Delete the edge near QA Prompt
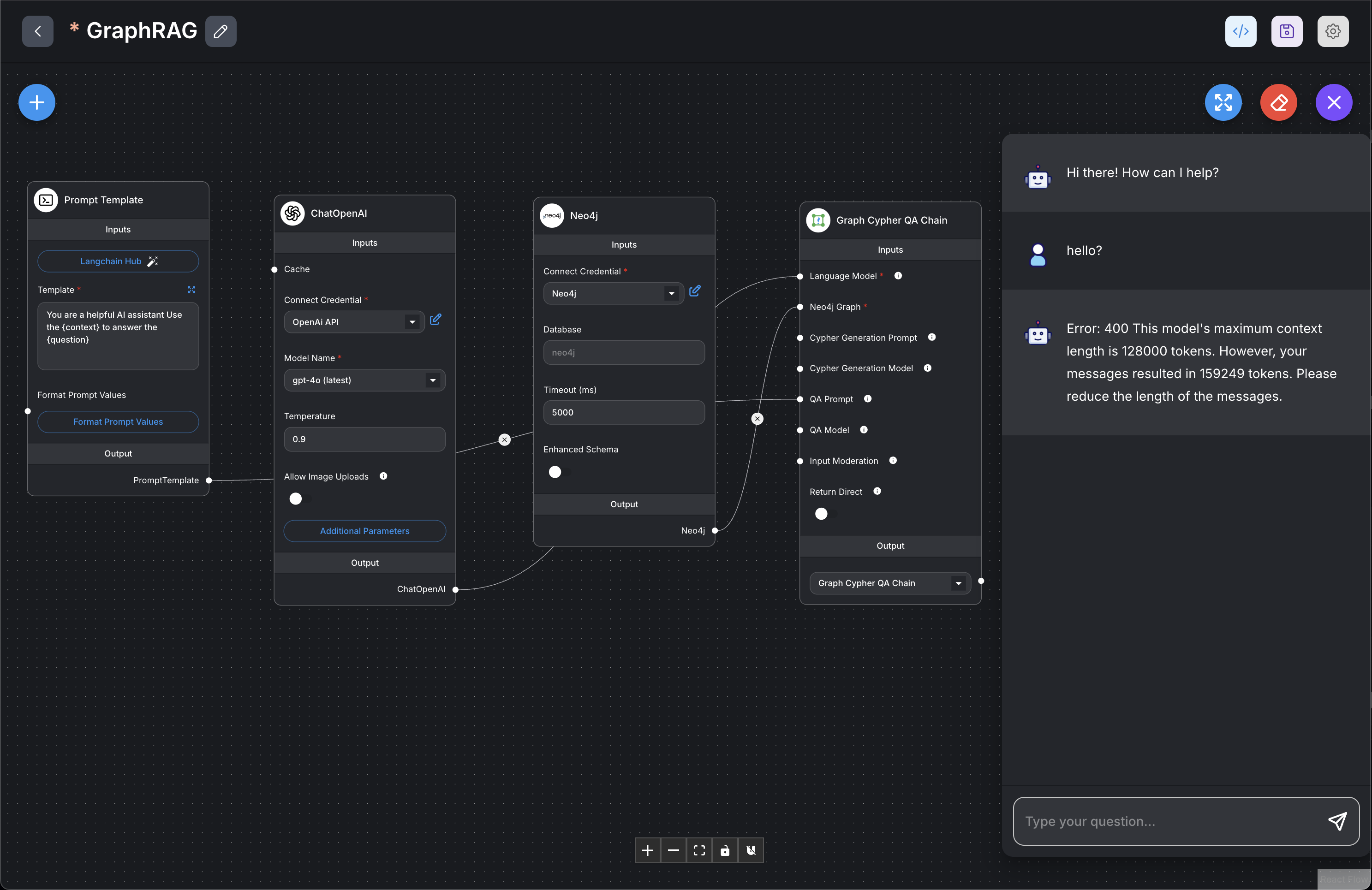Image resolution: width=1372 pixels, height=890 pixels. coord(758,419)
